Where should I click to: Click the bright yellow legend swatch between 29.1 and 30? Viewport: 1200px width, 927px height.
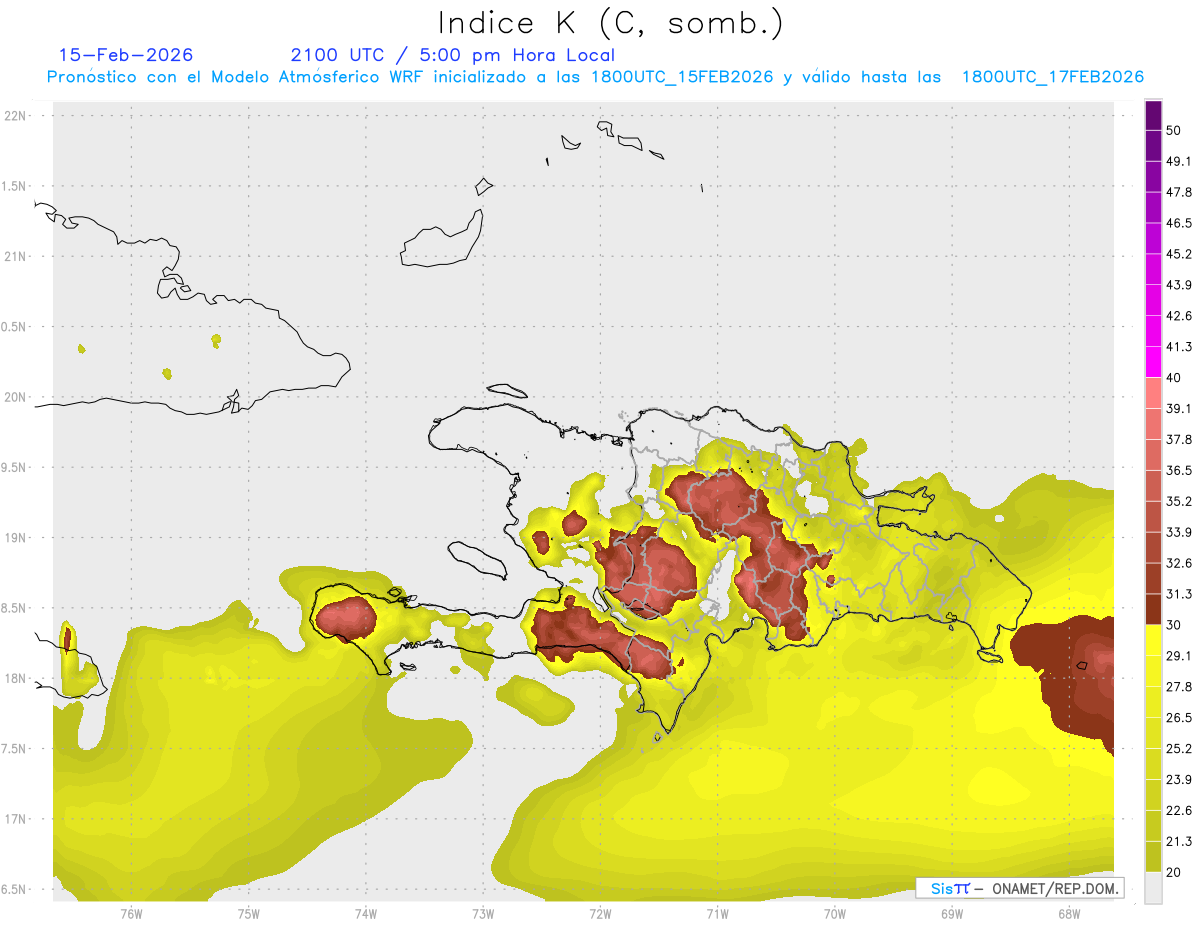point(1153,641)
